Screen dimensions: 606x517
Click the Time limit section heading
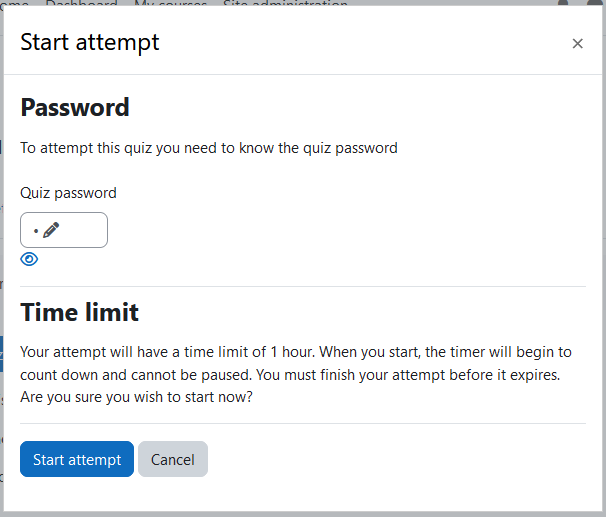(x=79, y=312)
